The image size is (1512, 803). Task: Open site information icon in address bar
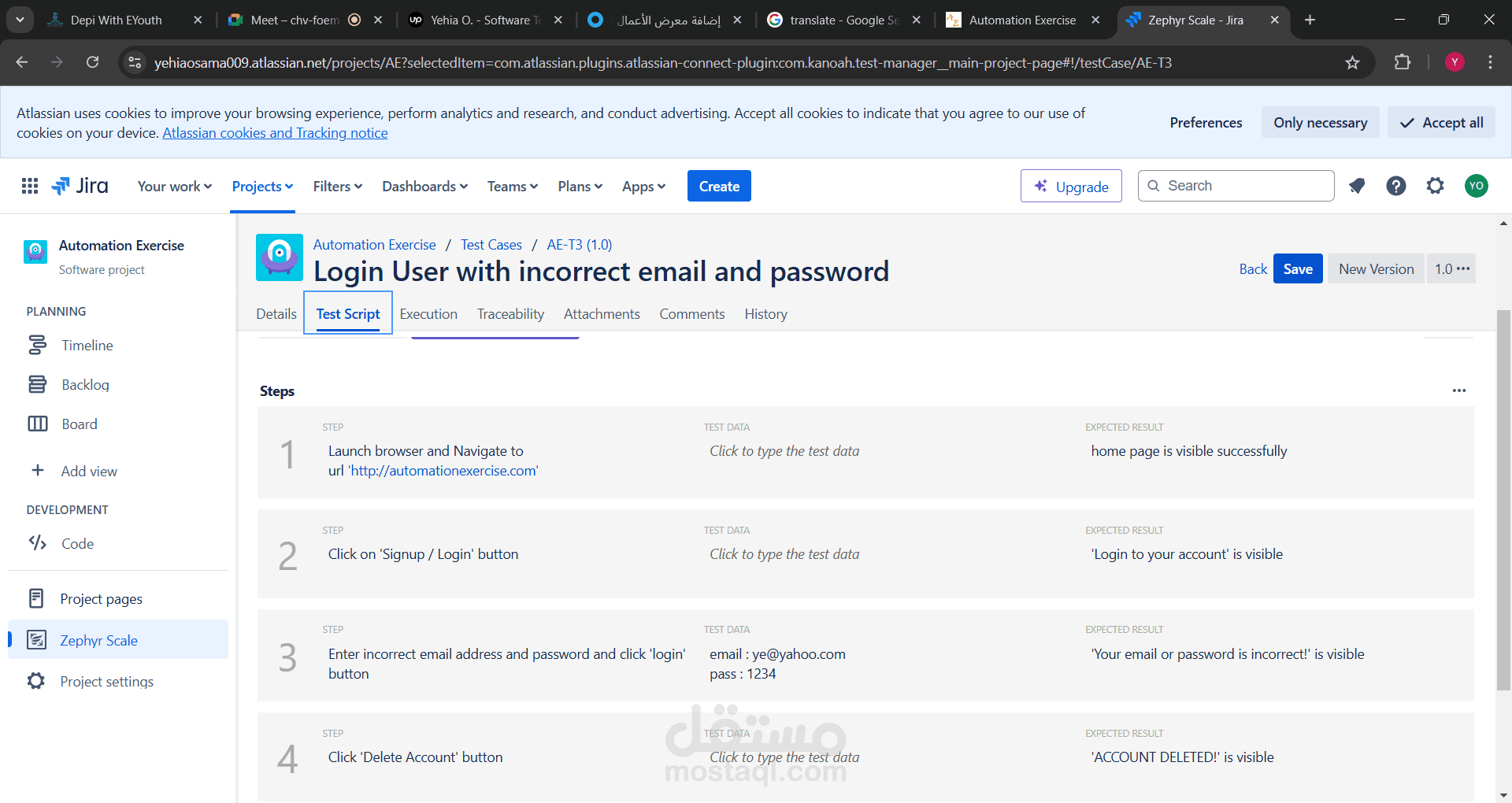135,62
